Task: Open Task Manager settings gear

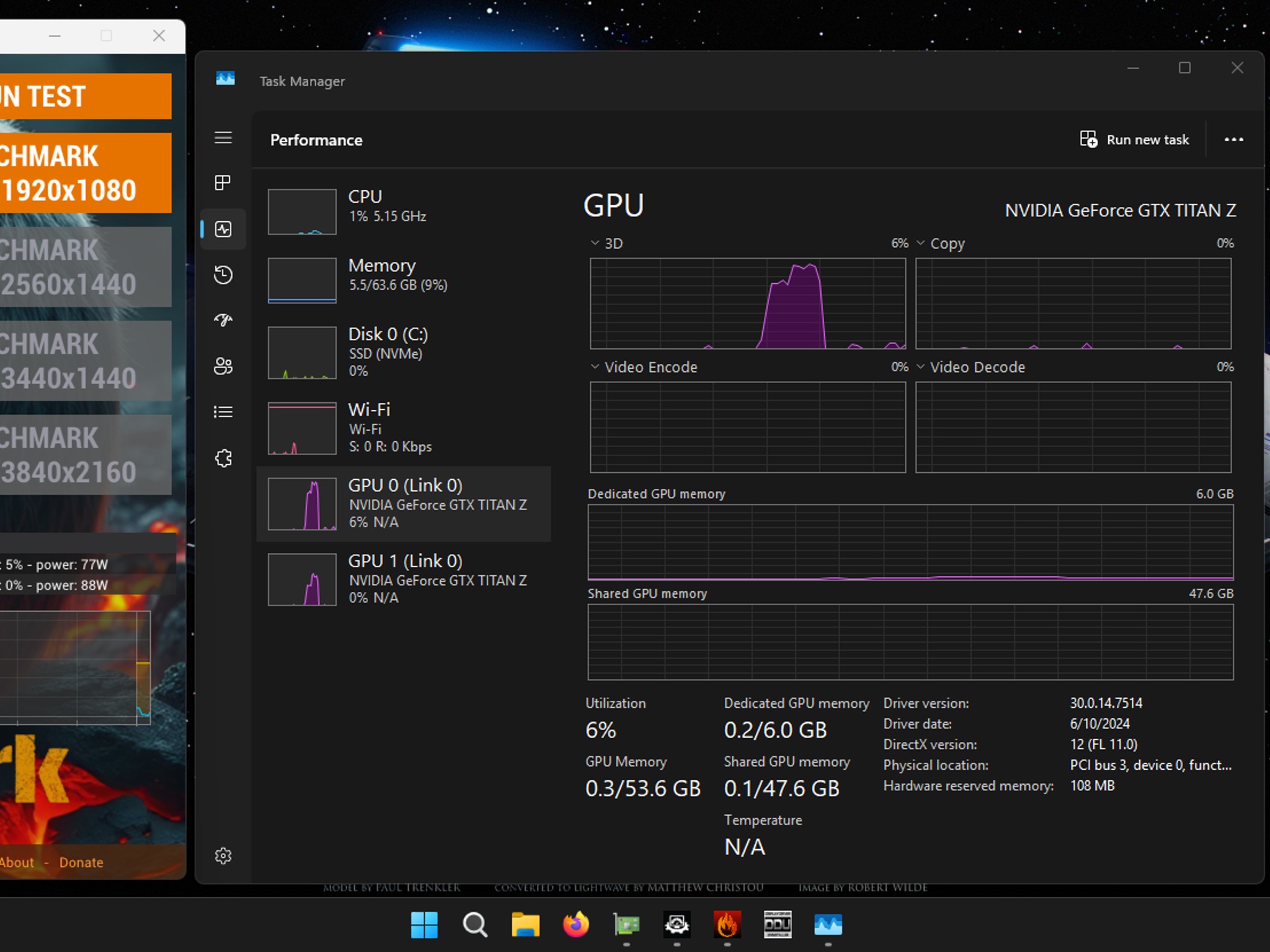Action: tap(223, 856)
